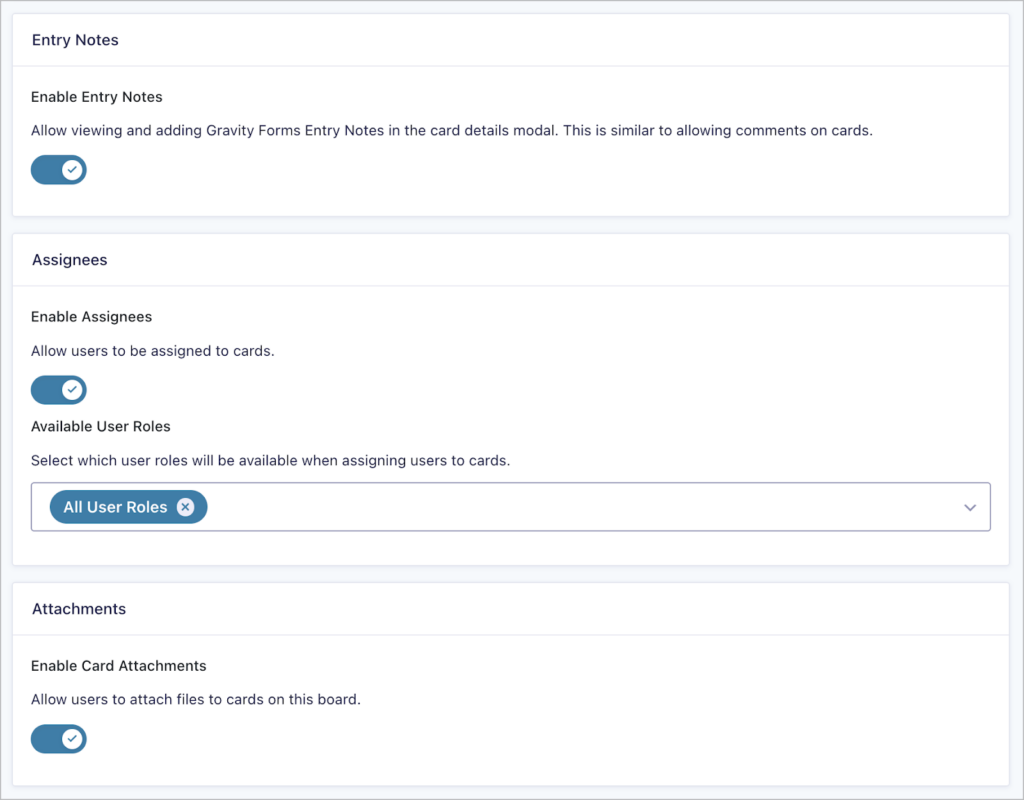This screenshot has height=800, width=1024.
Task: Remove the All User Roles tag
Action: (185, 507)
